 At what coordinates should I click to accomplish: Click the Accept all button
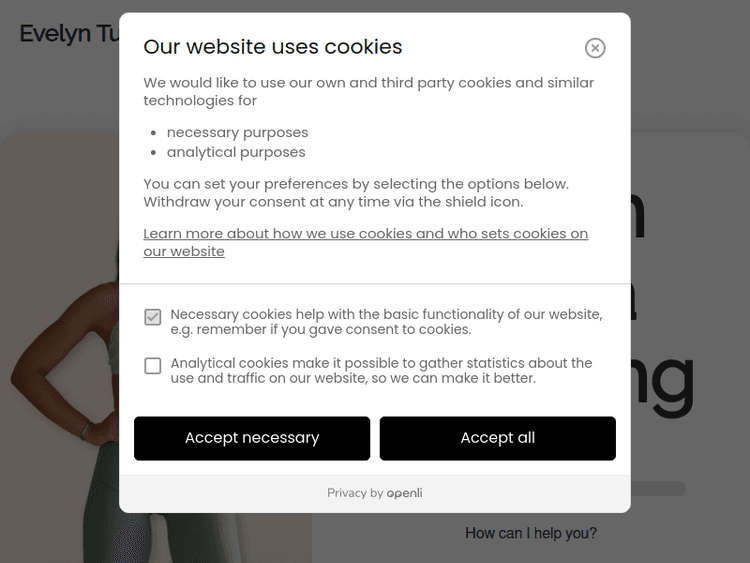pos(497,438)
